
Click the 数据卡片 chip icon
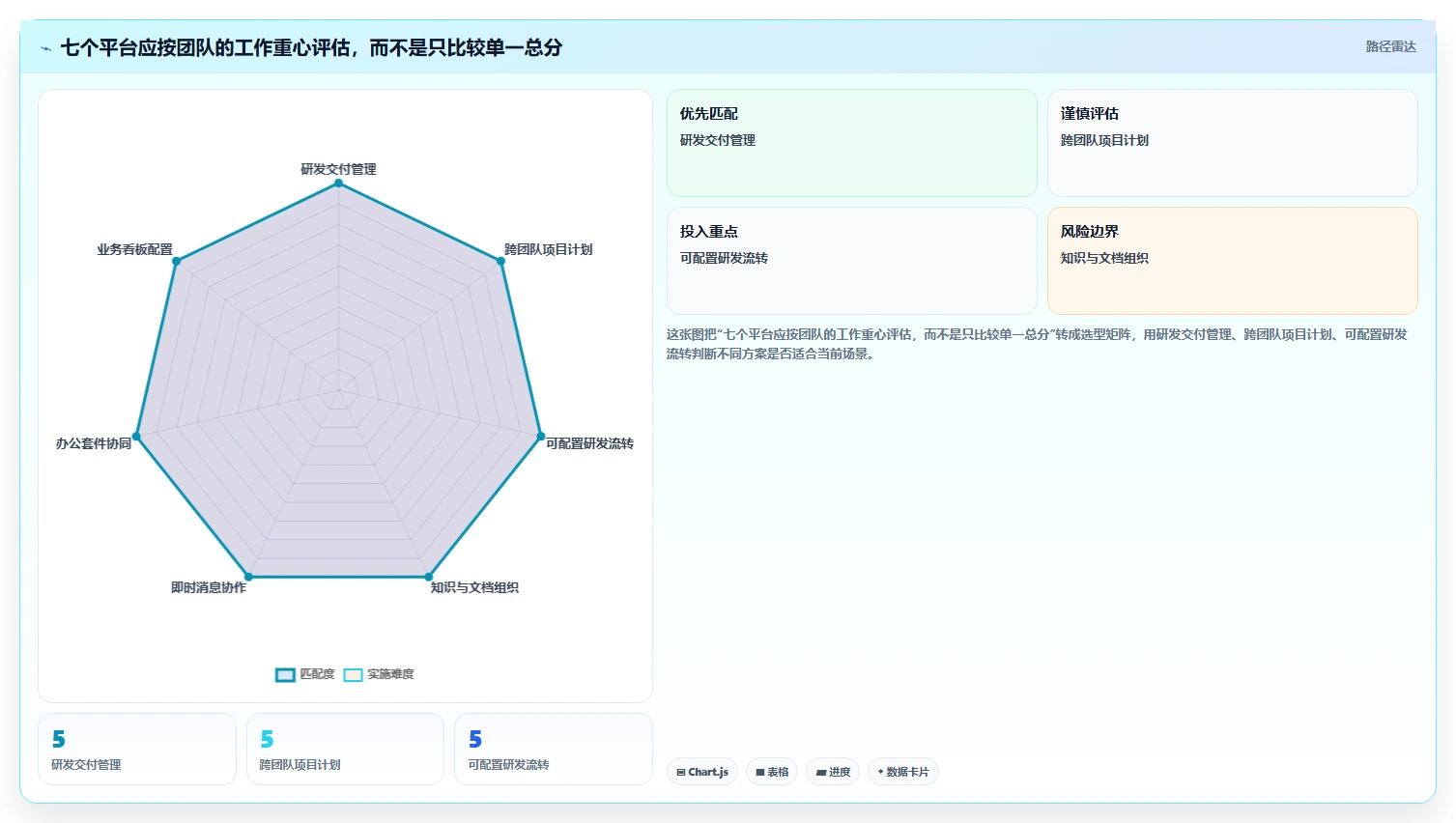pos(880,773)
